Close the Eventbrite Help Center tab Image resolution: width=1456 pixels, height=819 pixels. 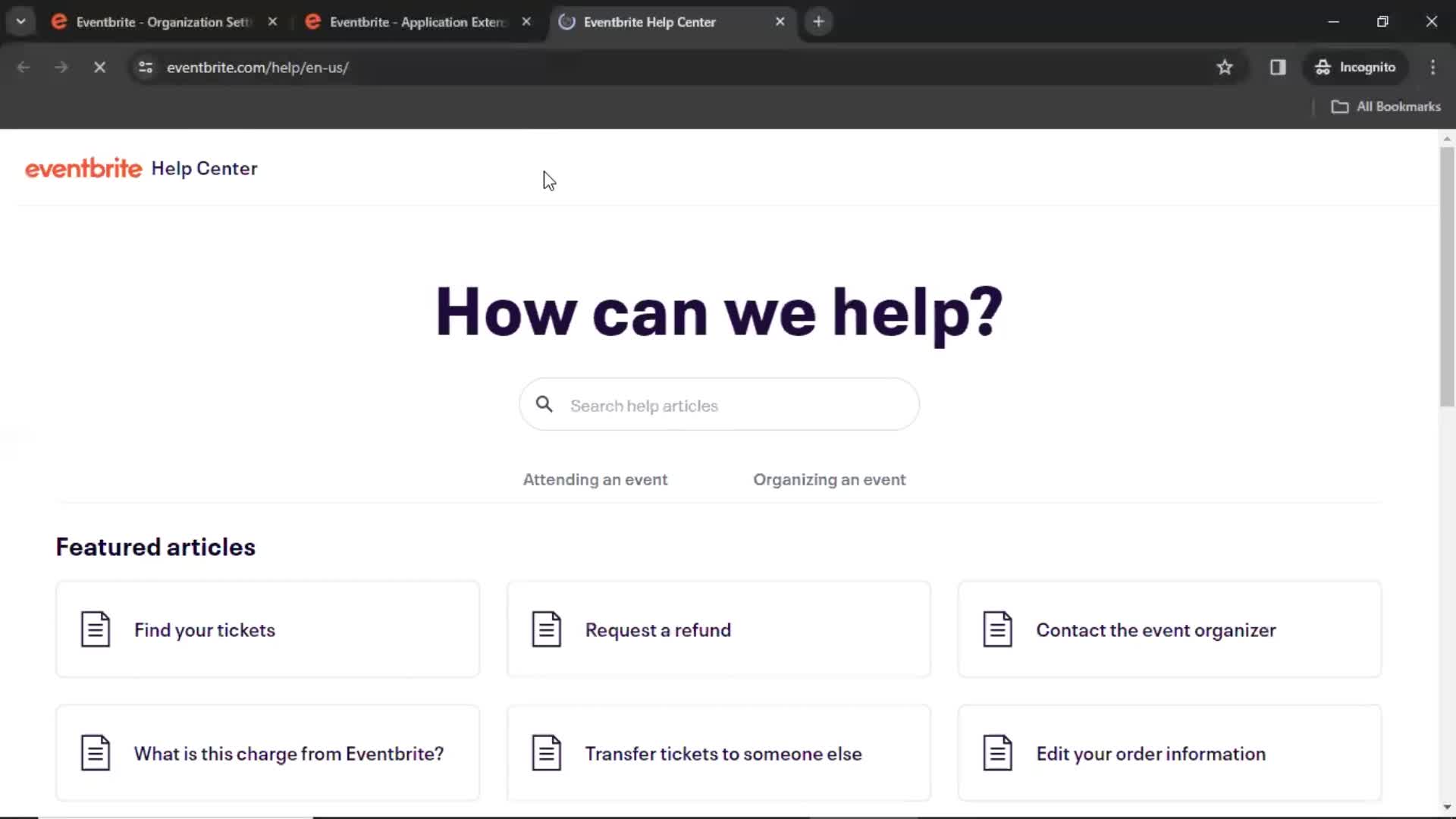(780, 22)
